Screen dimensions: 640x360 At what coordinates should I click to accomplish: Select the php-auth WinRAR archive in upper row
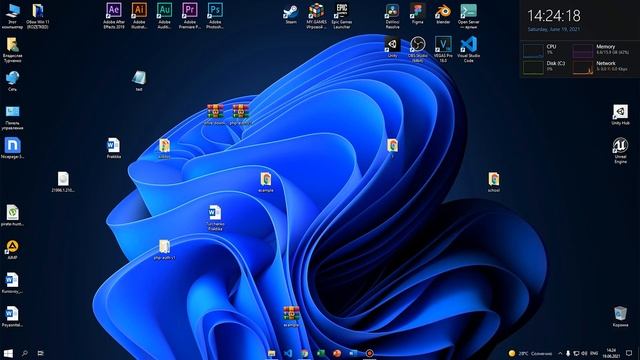point(240,114)
